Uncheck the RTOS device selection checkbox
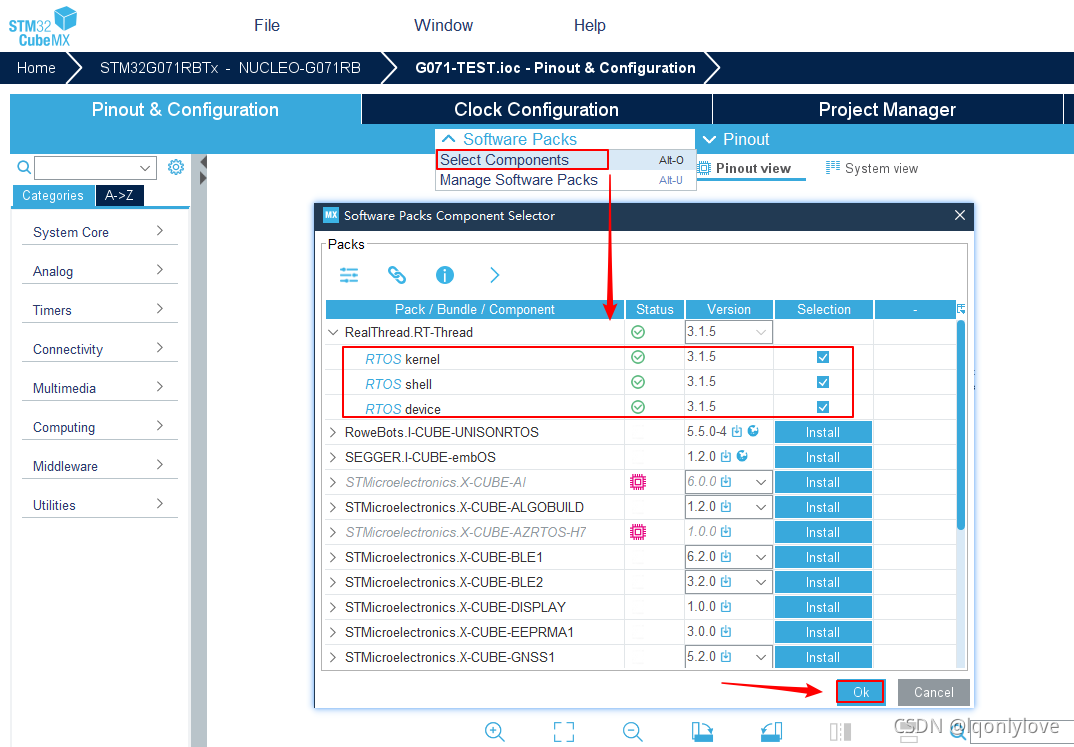The height and width of the screenshot is (747, 1074). 823,407
